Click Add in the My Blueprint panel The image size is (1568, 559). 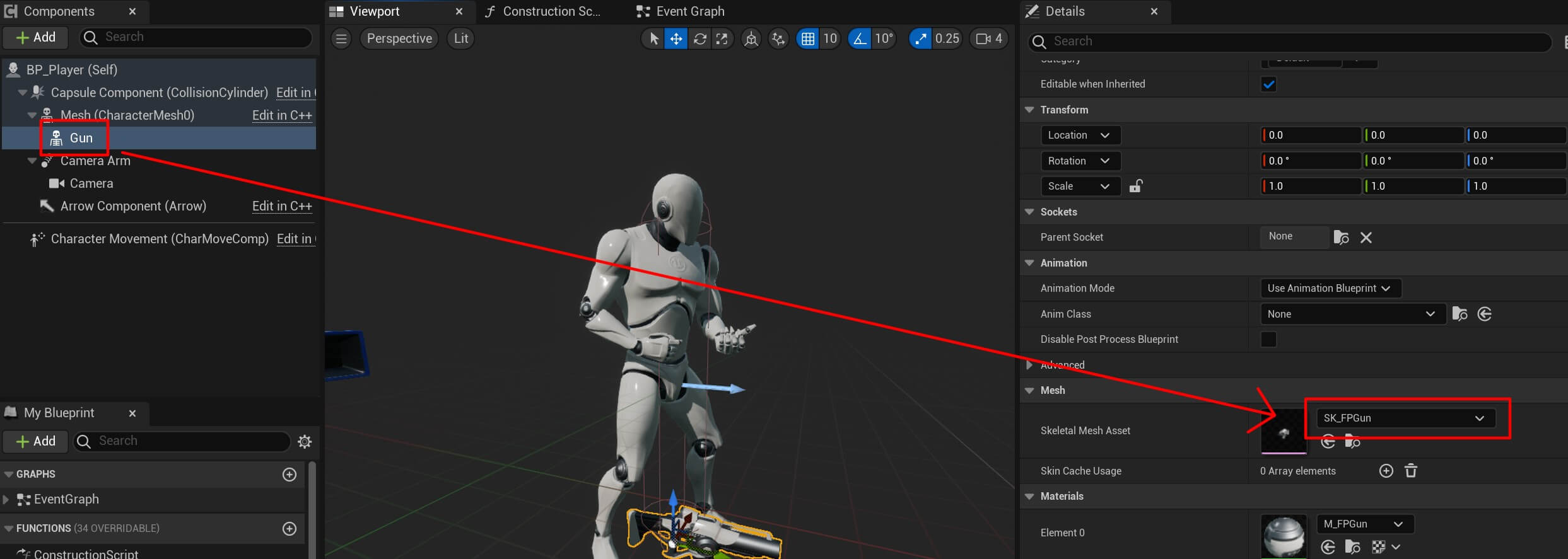click(36, 441)
